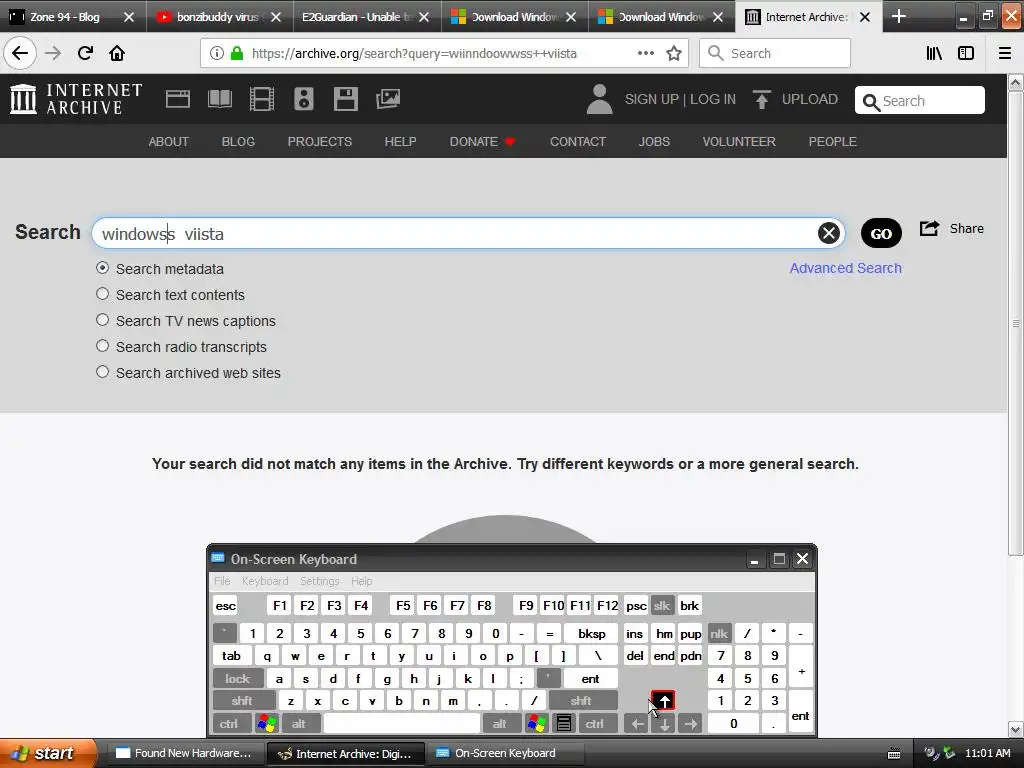The height and width of the screenshot is (768, 1024).
Task: Click the upload arrow icon
Action: pos(761,99)
